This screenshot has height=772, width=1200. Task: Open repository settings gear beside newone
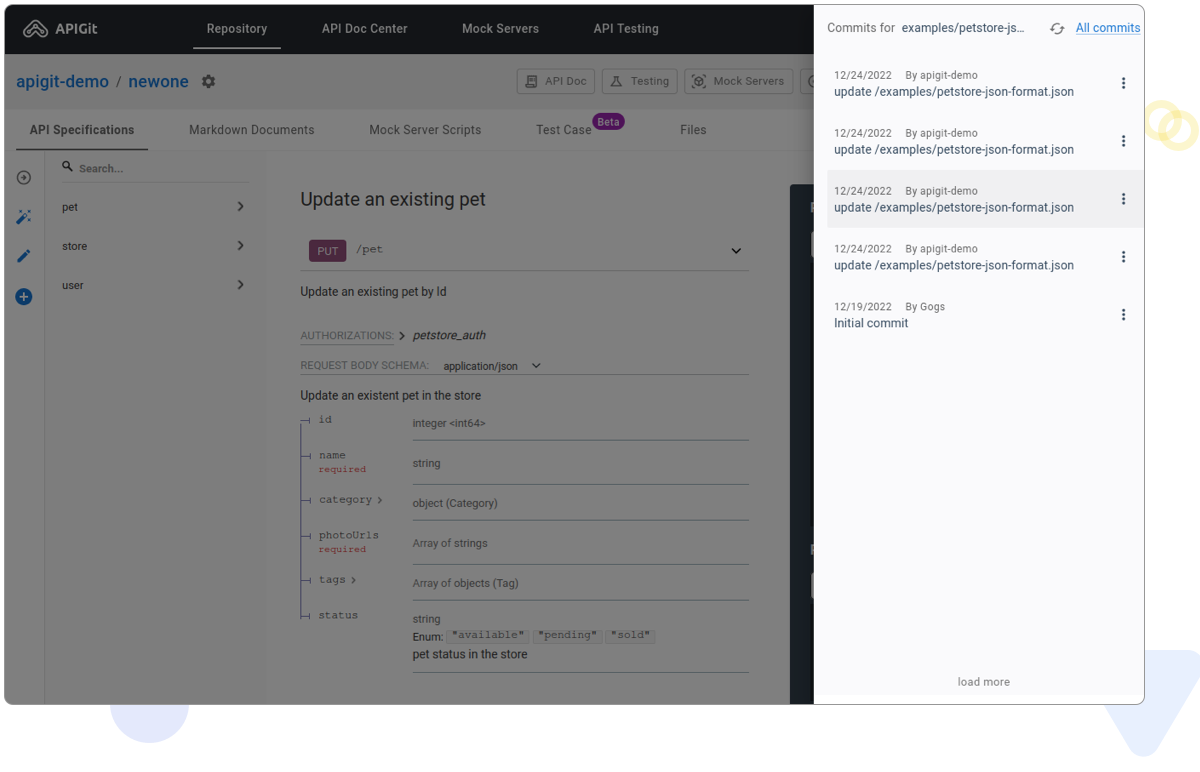tap(208, 82)
